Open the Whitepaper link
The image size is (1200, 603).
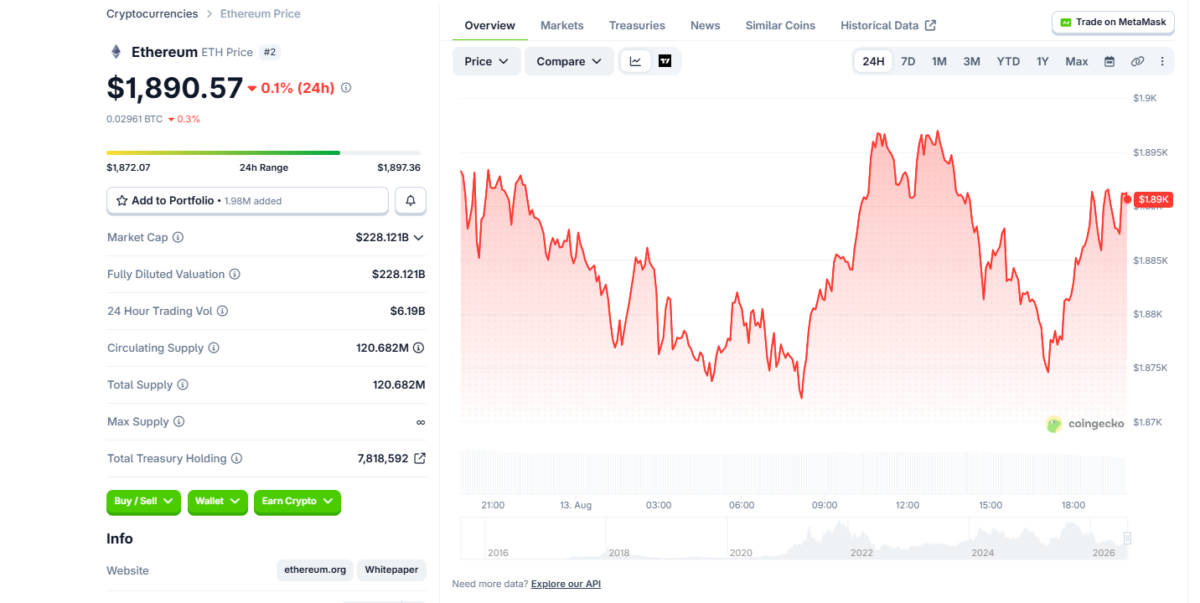391,570
